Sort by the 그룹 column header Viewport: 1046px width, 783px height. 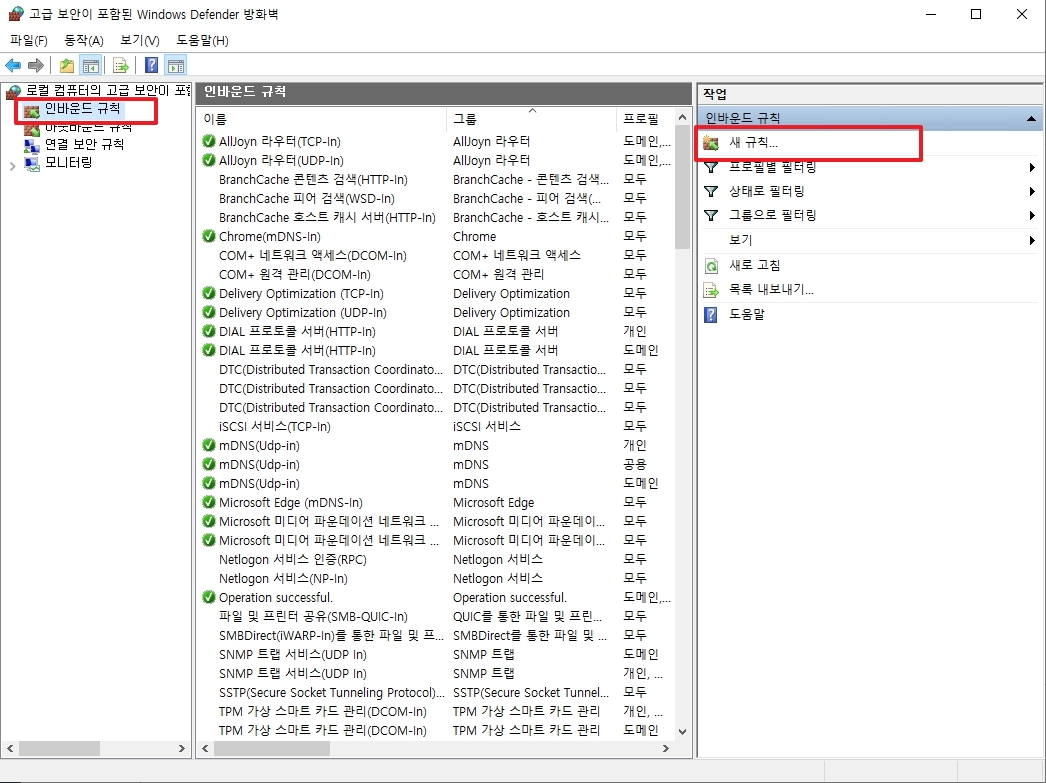[531, 119]
